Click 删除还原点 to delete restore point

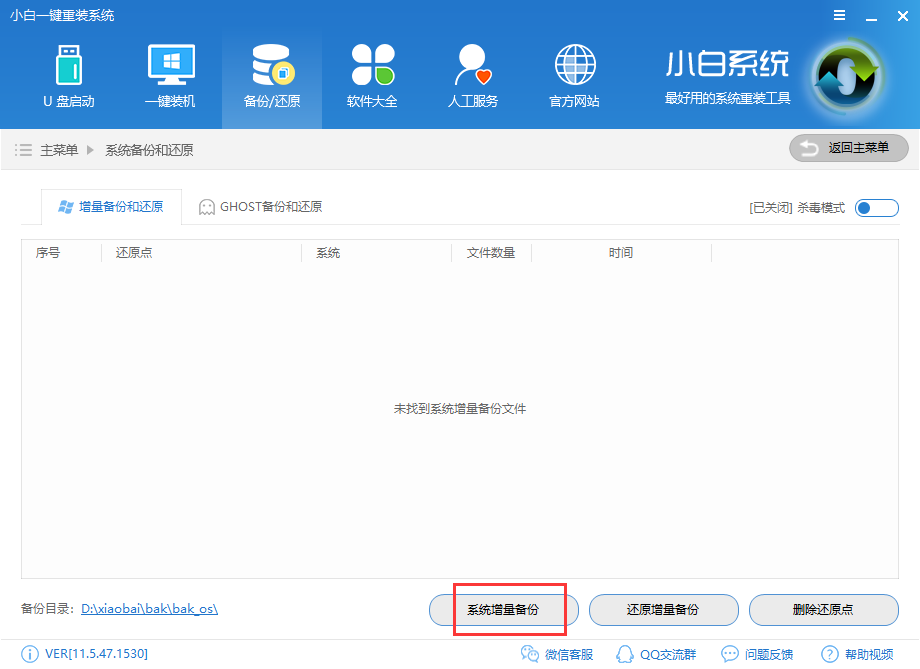click(x=823, y=610)
